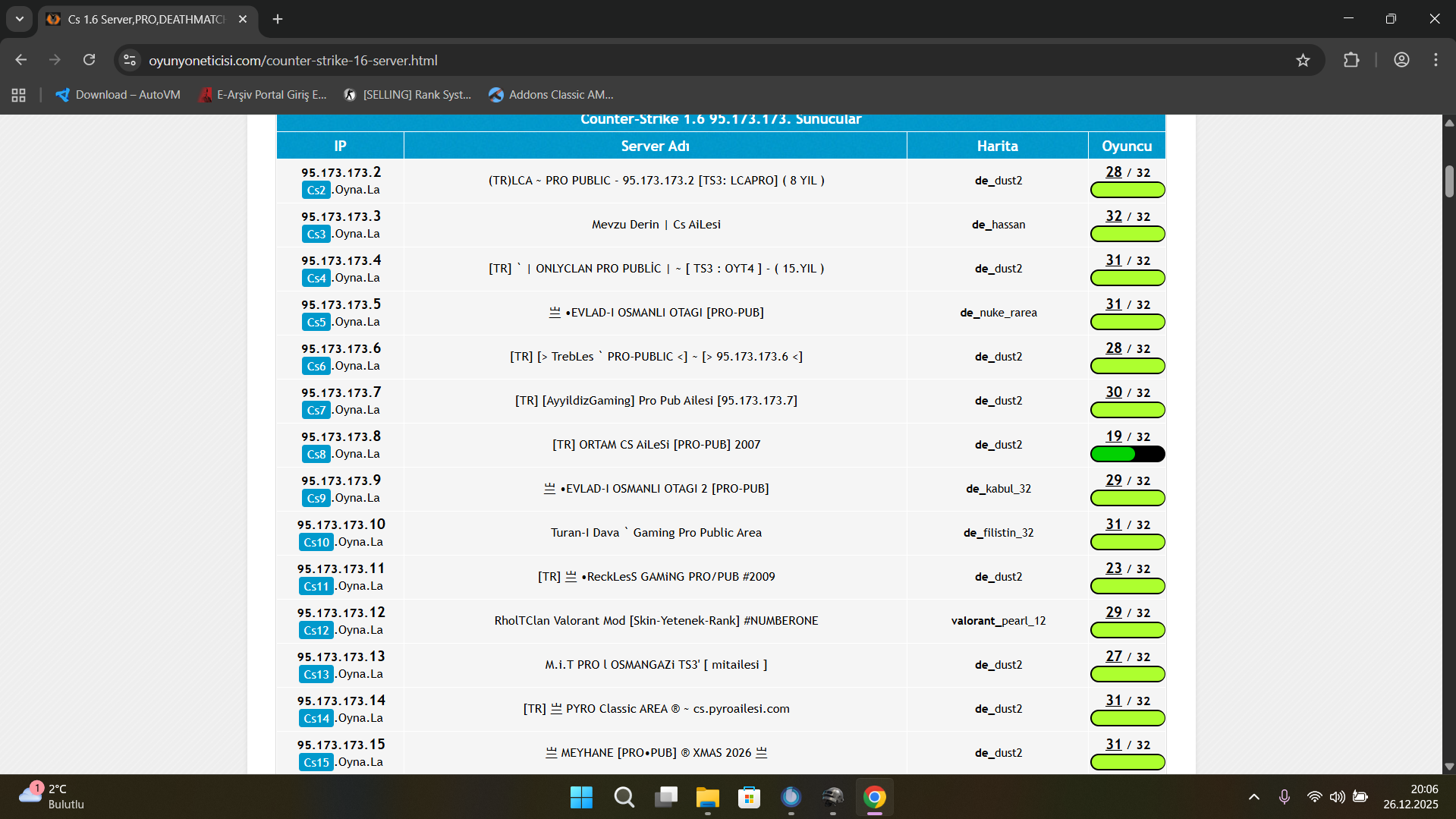Open Addons Classic AM... bookmark
Screen dimensions: 1456x819
click(x=552, y=95)
